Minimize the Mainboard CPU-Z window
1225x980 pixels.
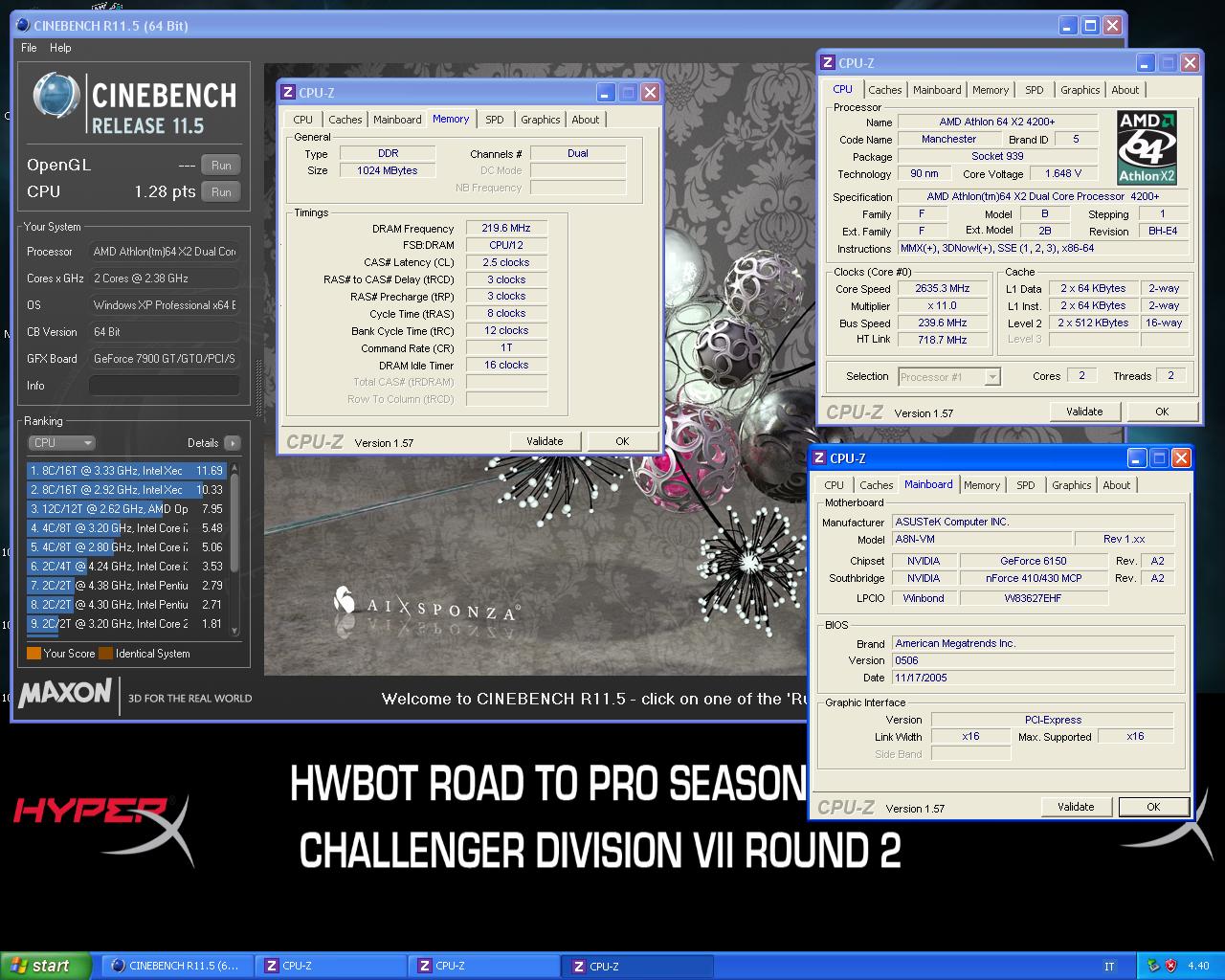click(x=1137, y=458)
